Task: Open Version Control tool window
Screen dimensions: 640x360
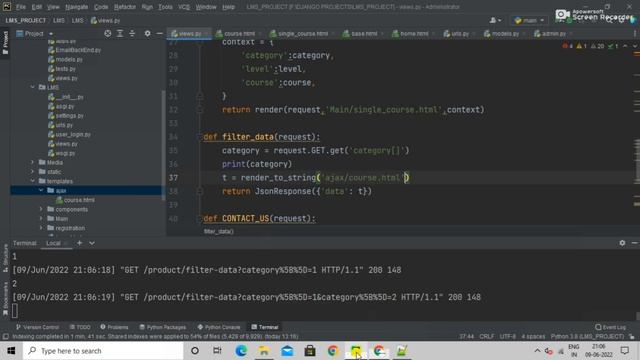Action: 37,327
